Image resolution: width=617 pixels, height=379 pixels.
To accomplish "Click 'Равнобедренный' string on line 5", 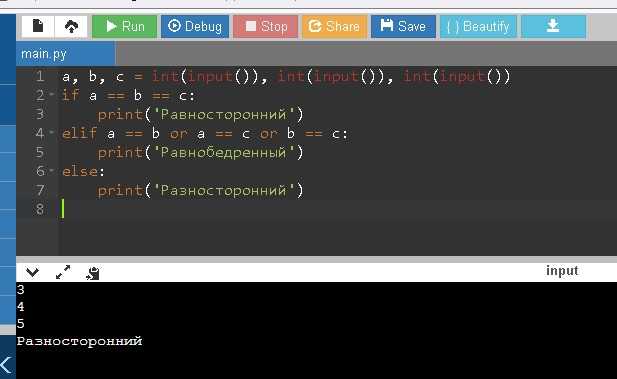I will 224,152.
